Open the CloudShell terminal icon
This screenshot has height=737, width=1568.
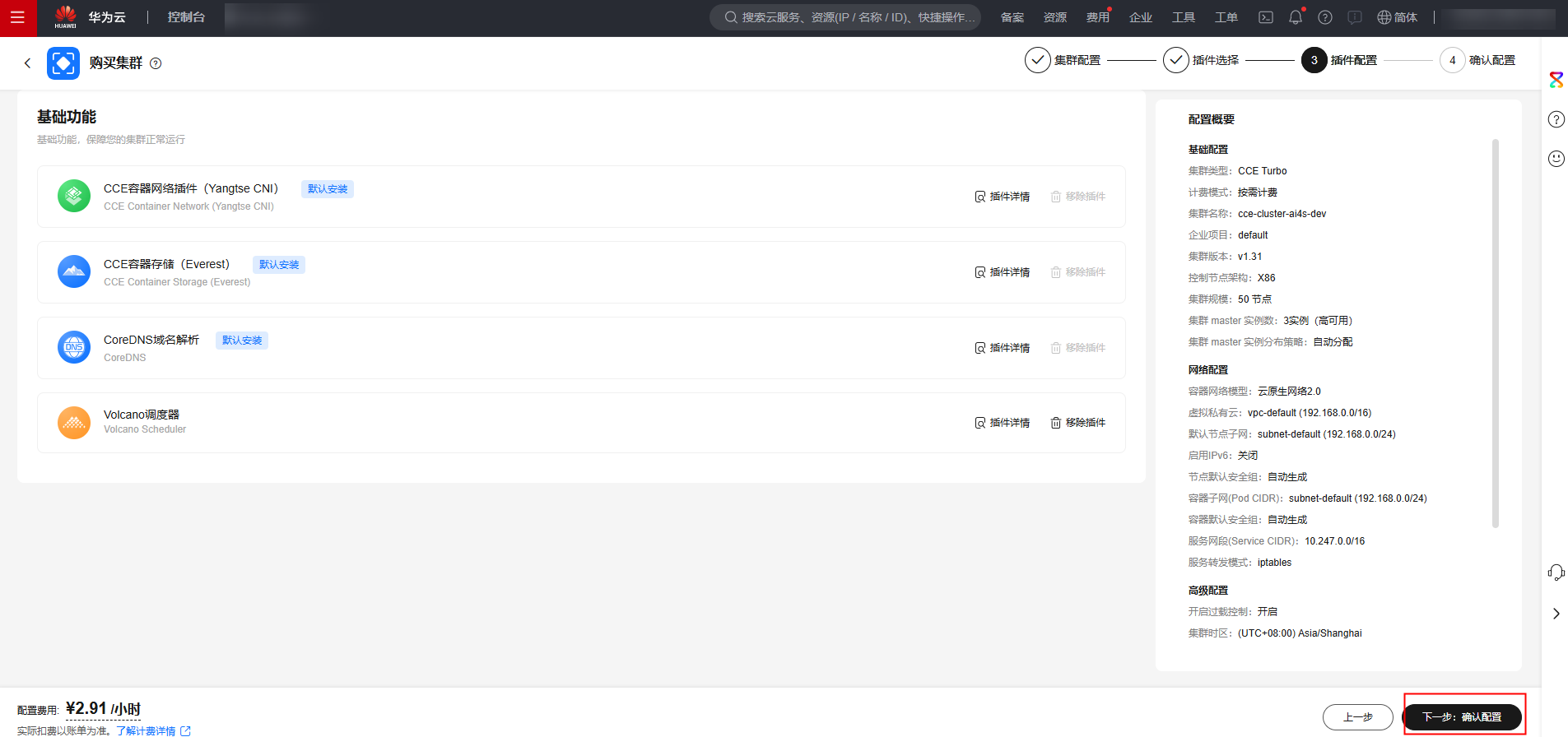point(1266,17)
